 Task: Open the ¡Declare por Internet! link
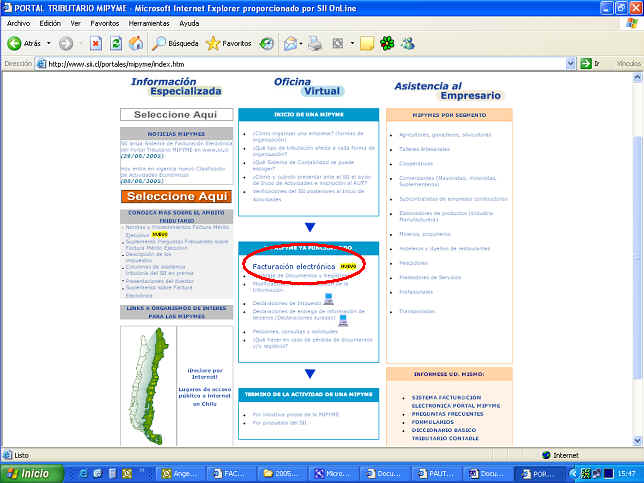coord(205,373)
